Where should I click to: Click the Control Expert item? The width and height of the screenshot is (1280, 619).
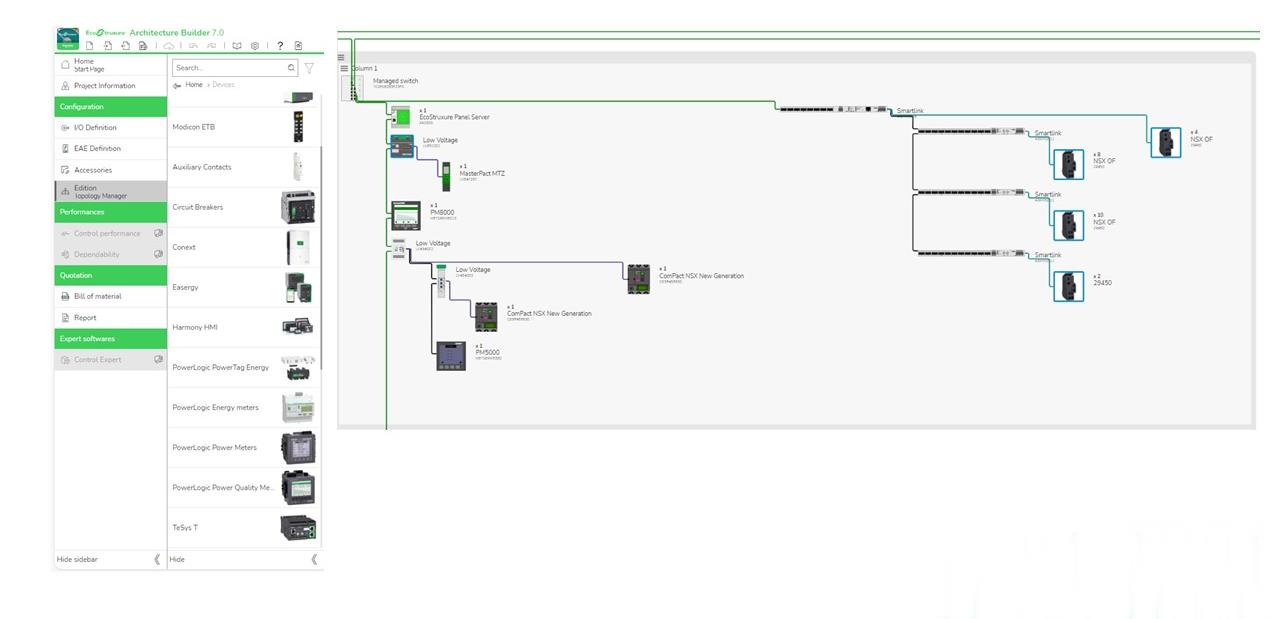(x=110, y=360)
